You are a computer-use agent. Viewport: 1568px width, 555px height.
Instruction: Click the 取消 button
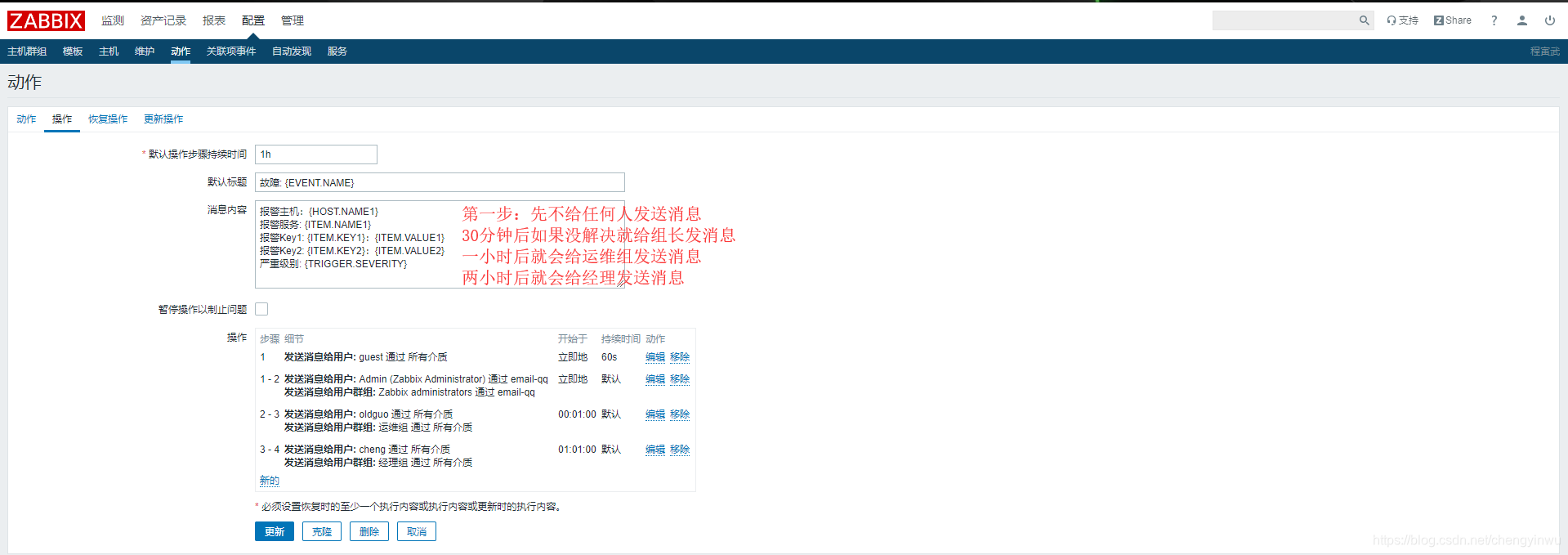[x=417, y=531]
